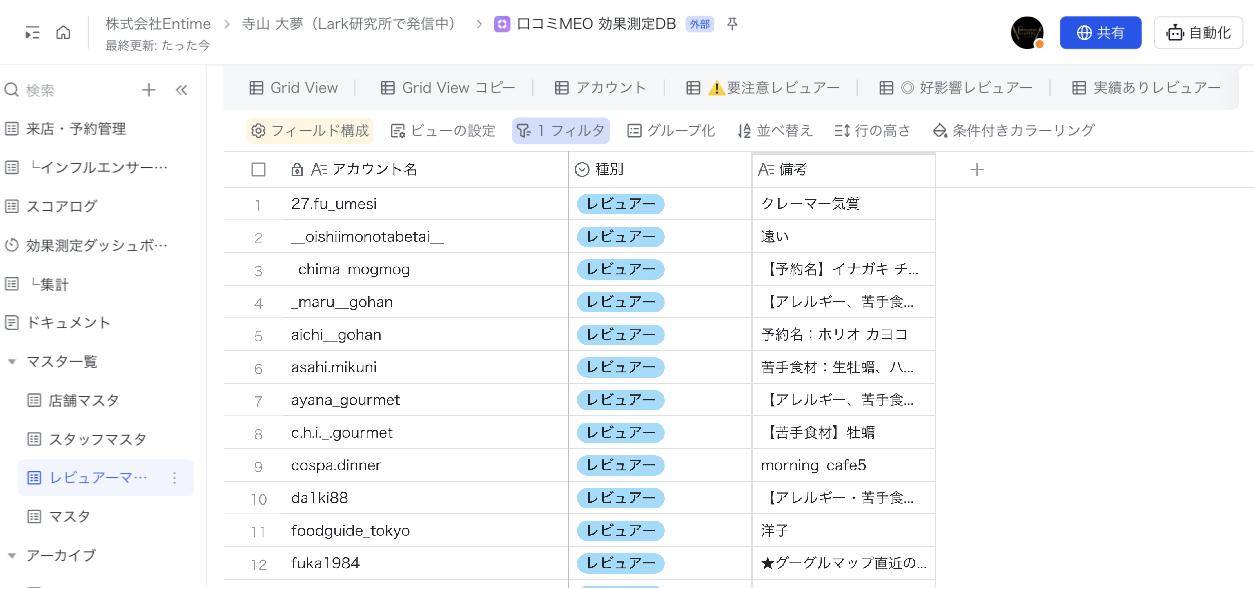Open the 種別 column header menu
This screenshot has width=1254, height=589.
(660, 170)
